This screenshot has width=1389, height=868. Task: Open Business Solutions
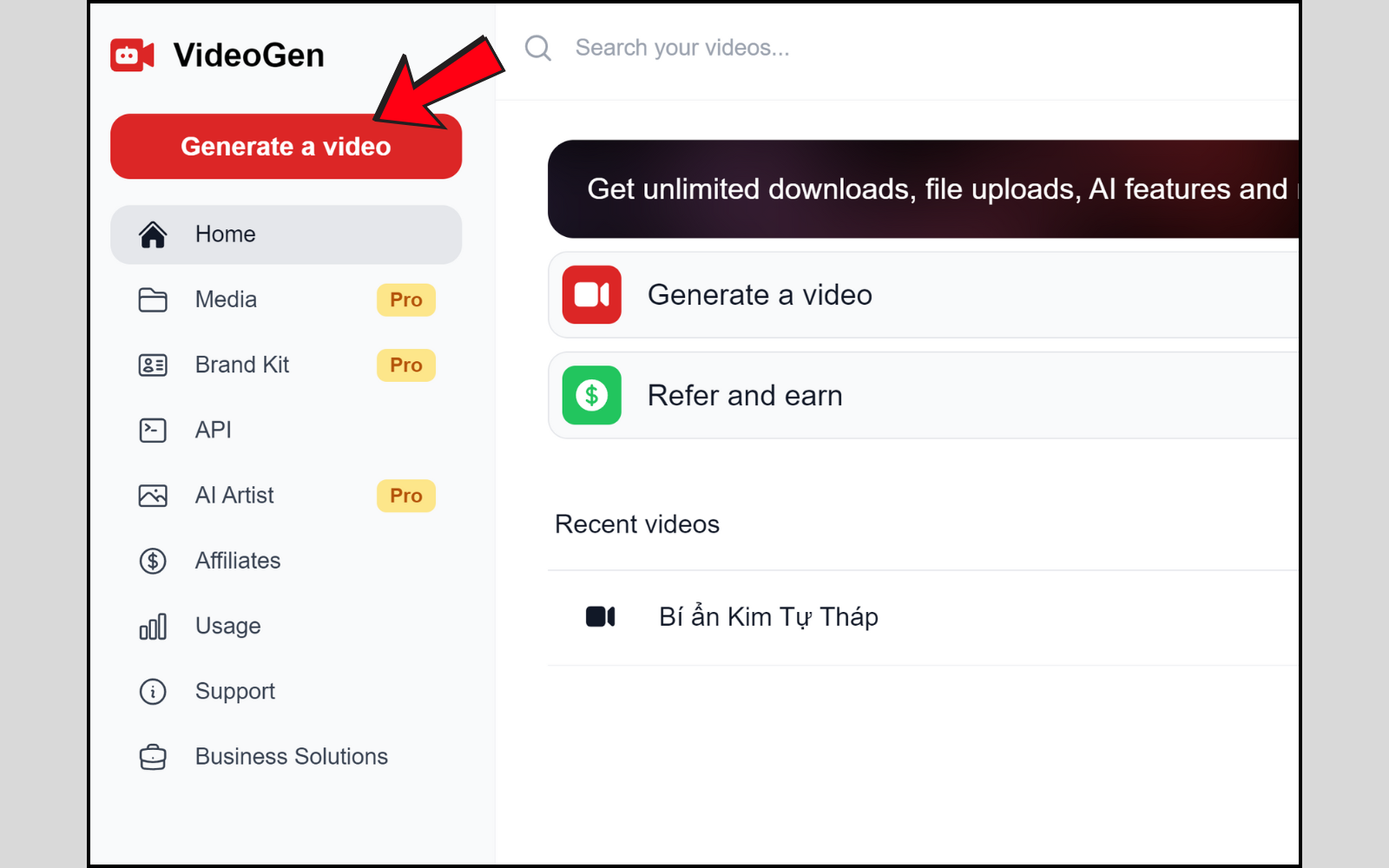[x=286, y=757]
